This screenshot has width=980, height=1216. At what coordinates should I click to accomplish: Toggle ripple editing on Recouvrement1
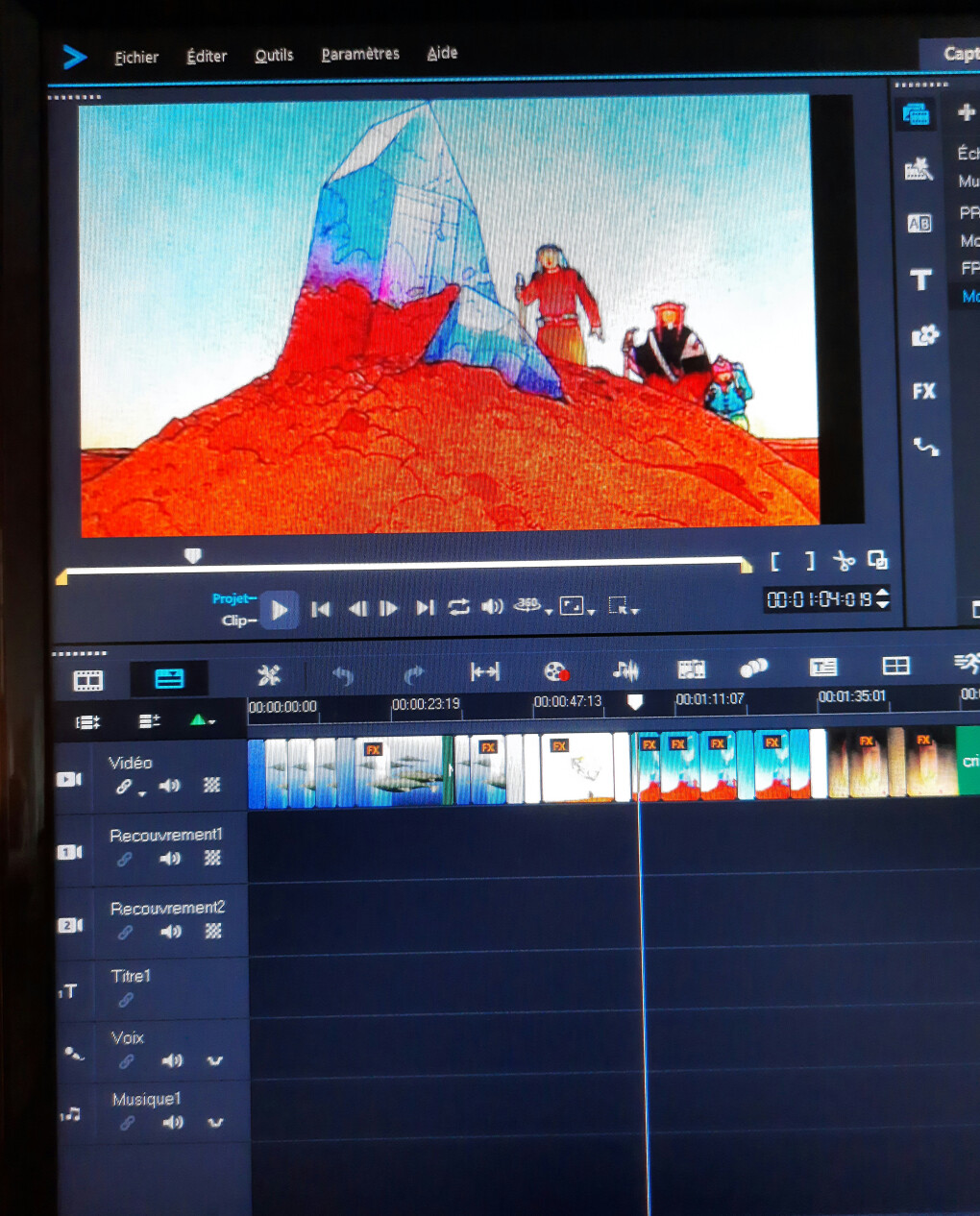coord(124,860)
